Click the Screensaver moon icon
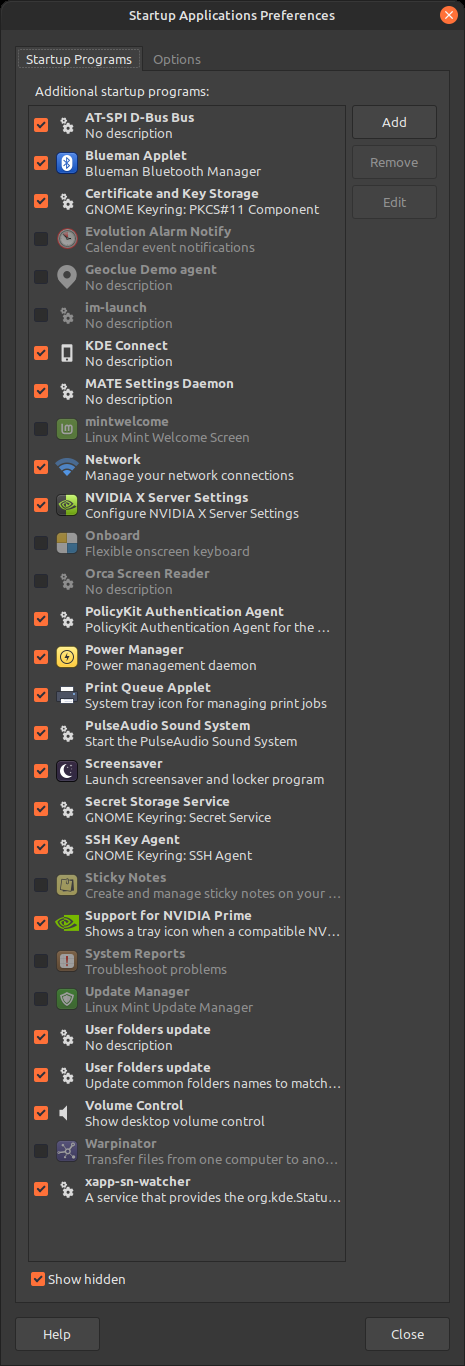Screen dimensions: 465x1366 point(67,771)
